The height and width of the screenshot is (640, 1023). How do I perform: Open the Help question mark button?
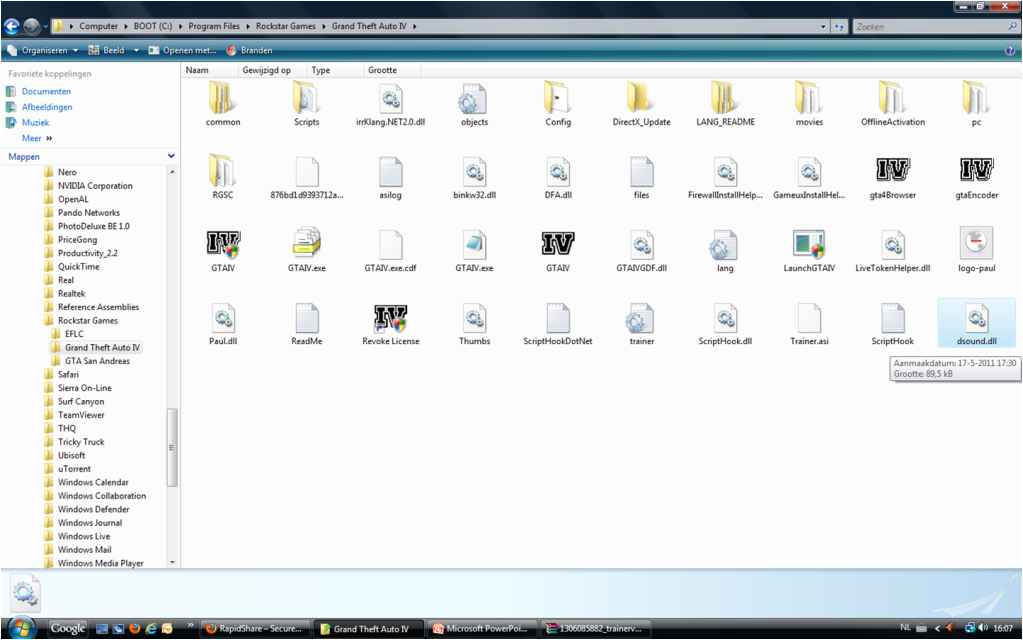click(1010, 50)
